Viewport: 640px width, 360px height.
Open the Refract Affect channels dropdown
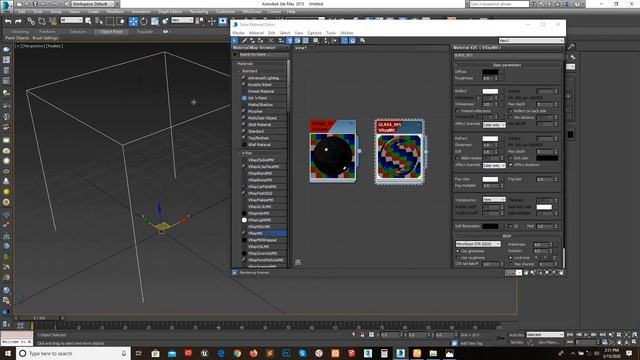[494, 165]
